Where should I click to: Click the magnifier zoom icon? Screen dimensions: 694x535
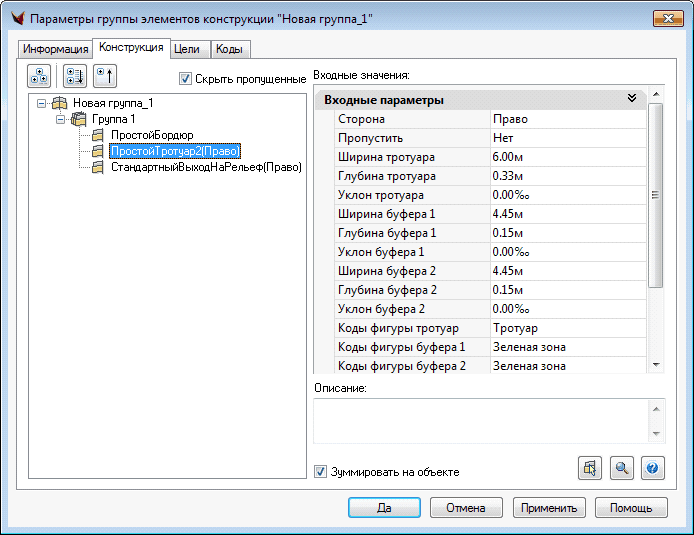[622, 468]
